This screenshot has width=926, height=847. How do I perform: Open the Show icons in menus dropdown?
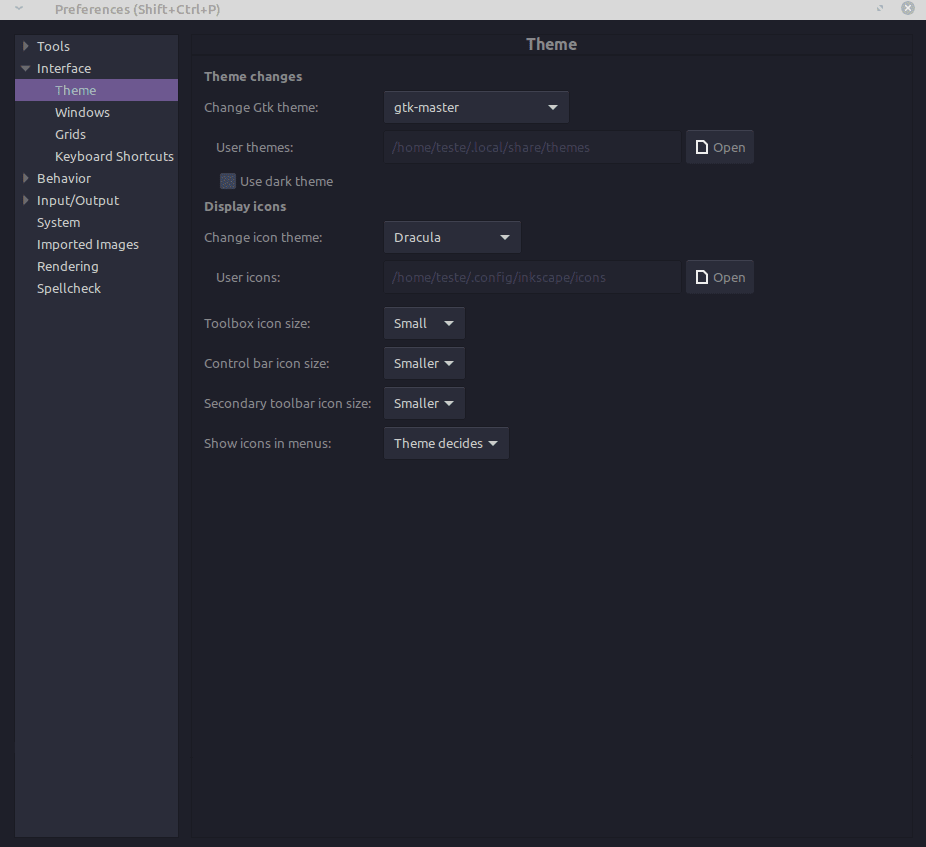point(446,443)
